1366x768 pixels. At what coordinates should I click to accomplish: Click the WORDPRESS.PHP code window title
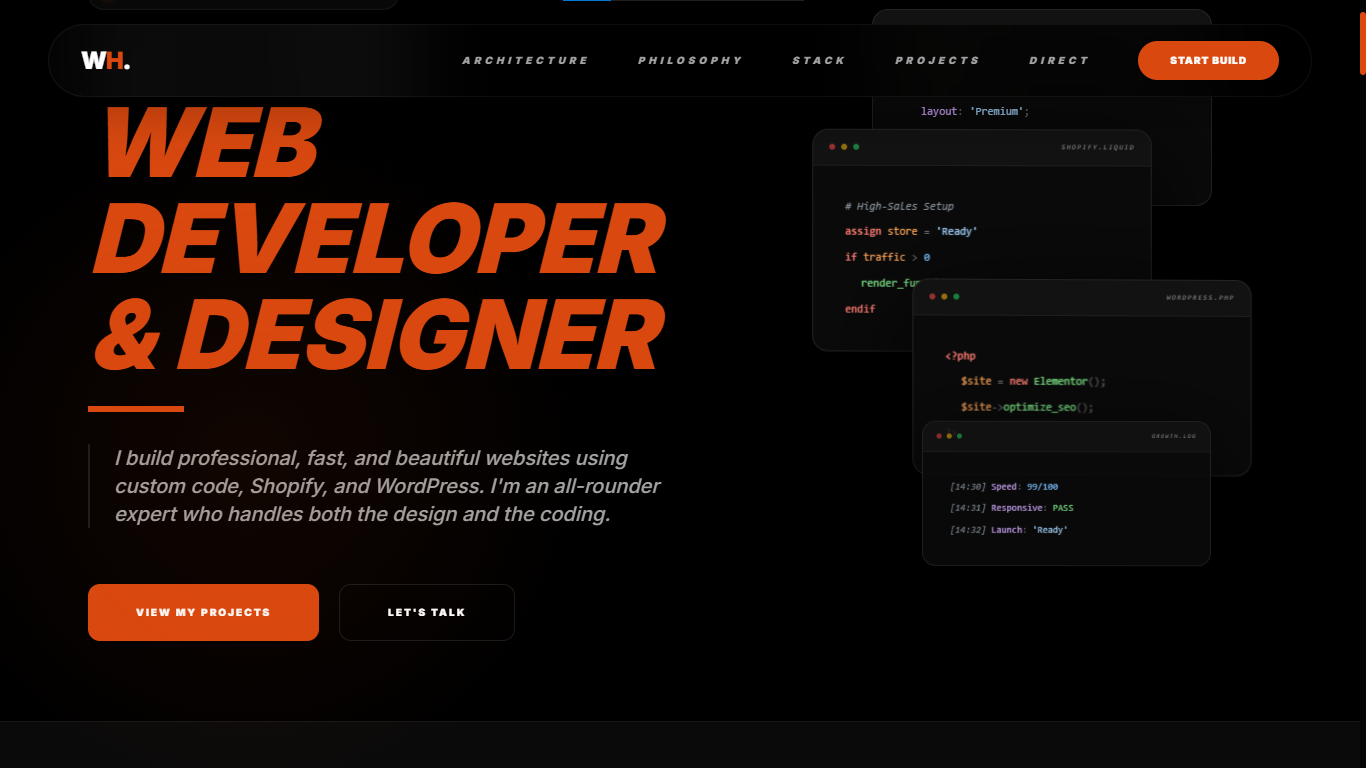coord(1200,298)
